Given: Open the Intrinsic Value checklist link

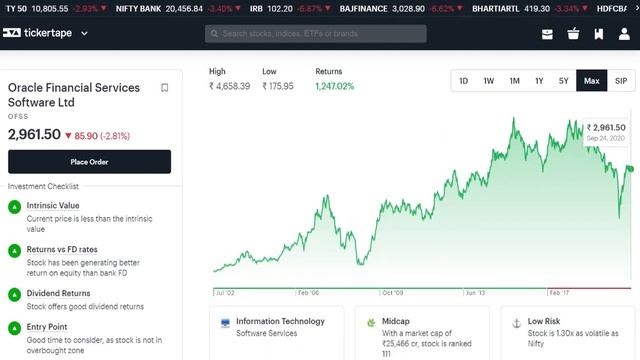Looking at the screenshot, I should click(53, 206).
